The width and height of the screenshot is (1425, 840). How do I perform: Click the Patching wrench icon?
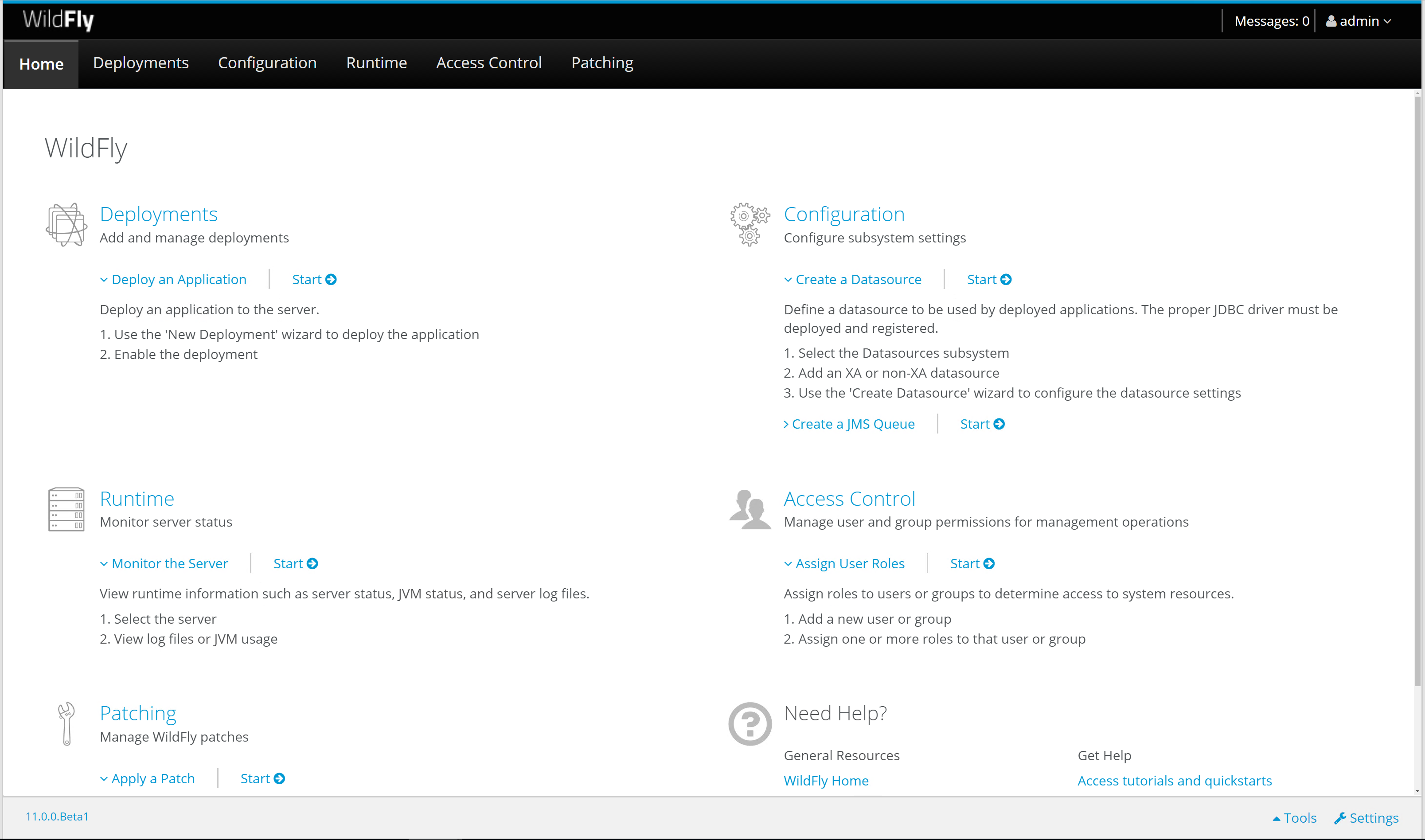pyautogui.click(x=66, y=723)
